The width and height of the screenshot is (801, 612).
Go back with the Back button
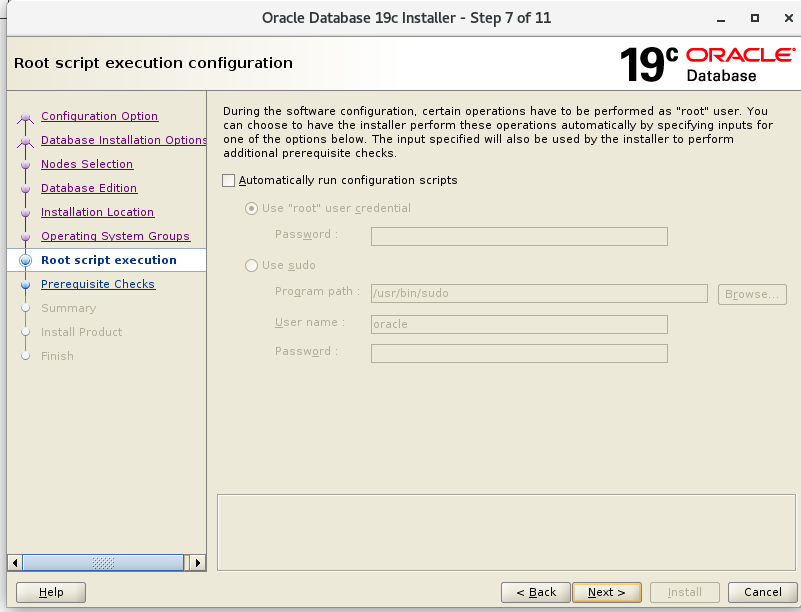(x=535, y=592)
